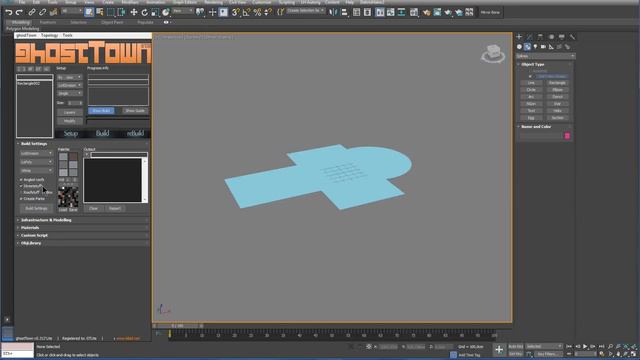Open the third Setup dropdown above Size
The image size is (640, 360).
coord(69,93)
